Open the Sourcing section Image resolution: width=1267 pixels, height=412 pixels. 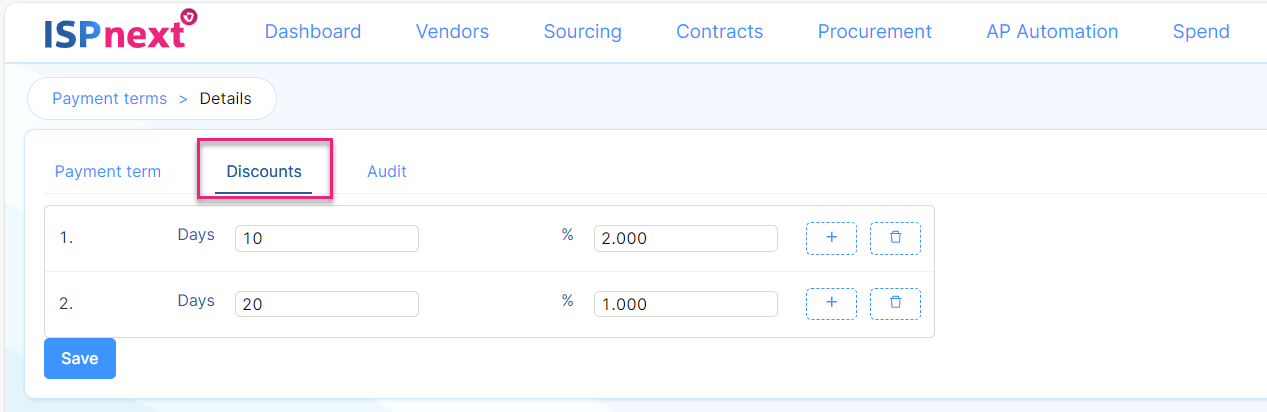(582, 31)
